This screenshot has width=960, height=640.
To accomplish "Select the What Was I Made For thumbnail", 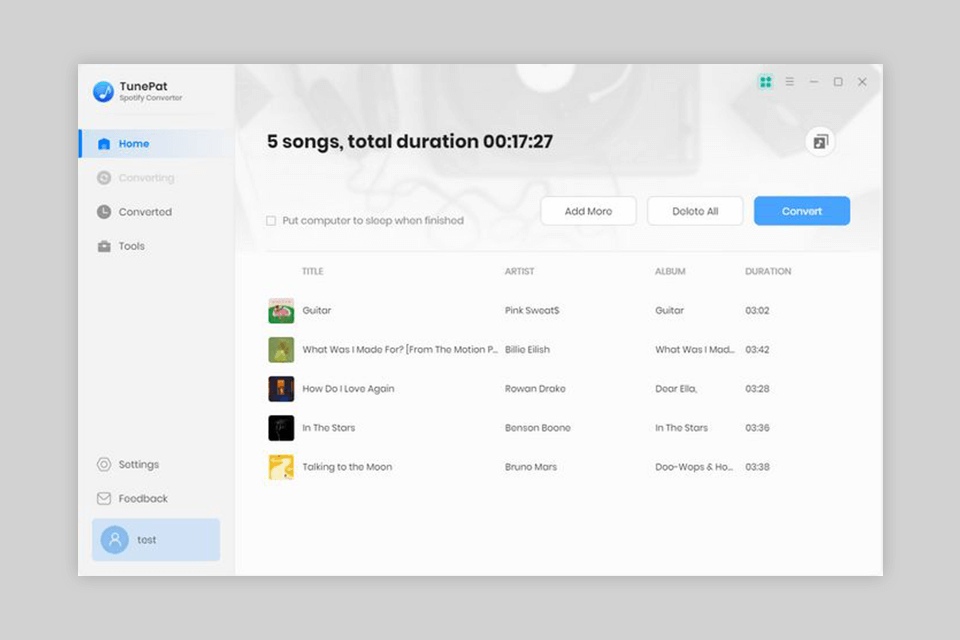I will tap(281, 350).
